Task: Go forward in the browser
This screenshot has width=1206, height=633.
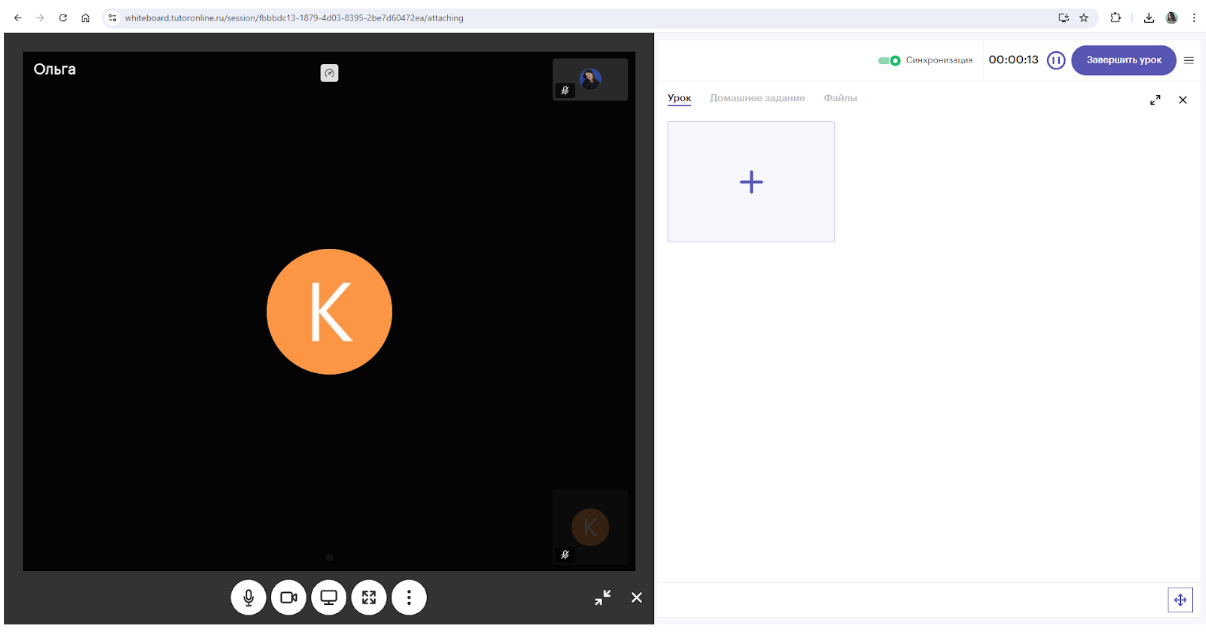Action: point(40,17)
